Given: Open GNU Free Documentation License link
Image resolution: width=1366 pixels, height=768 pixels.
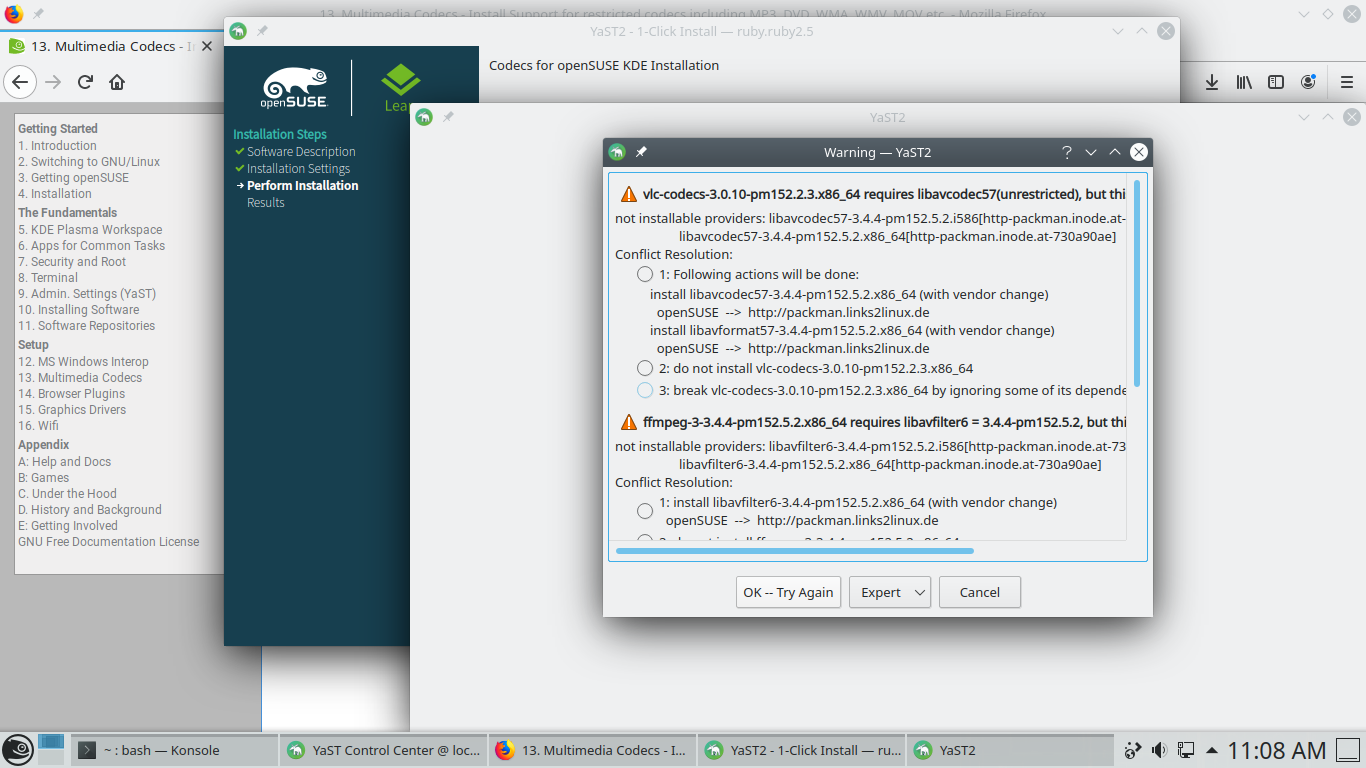Looking at the screenshot, I should pos(108,542).
